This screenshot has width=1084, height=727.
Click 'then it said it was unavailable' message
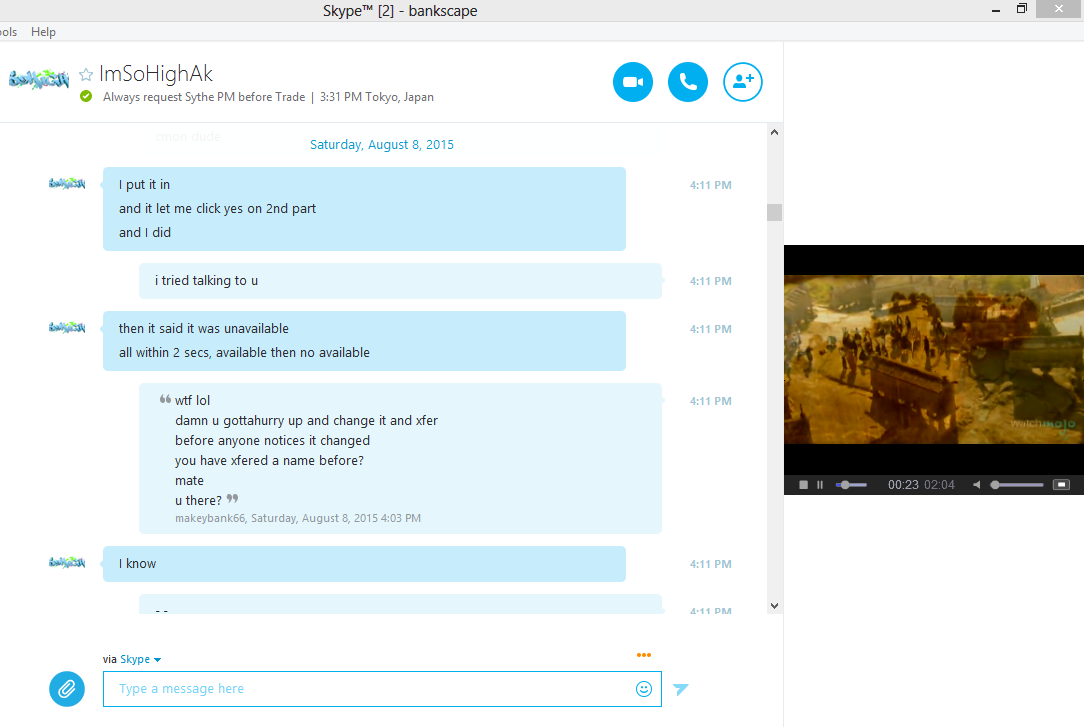pyautogui.click(x=204, y=328)
